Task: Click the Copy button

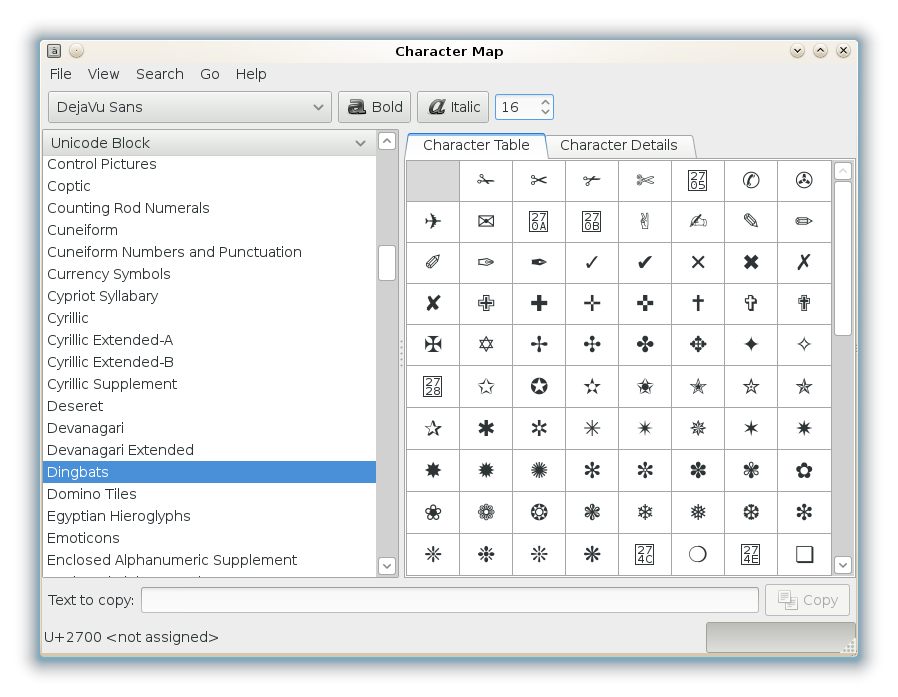Action: click(807, 600)
